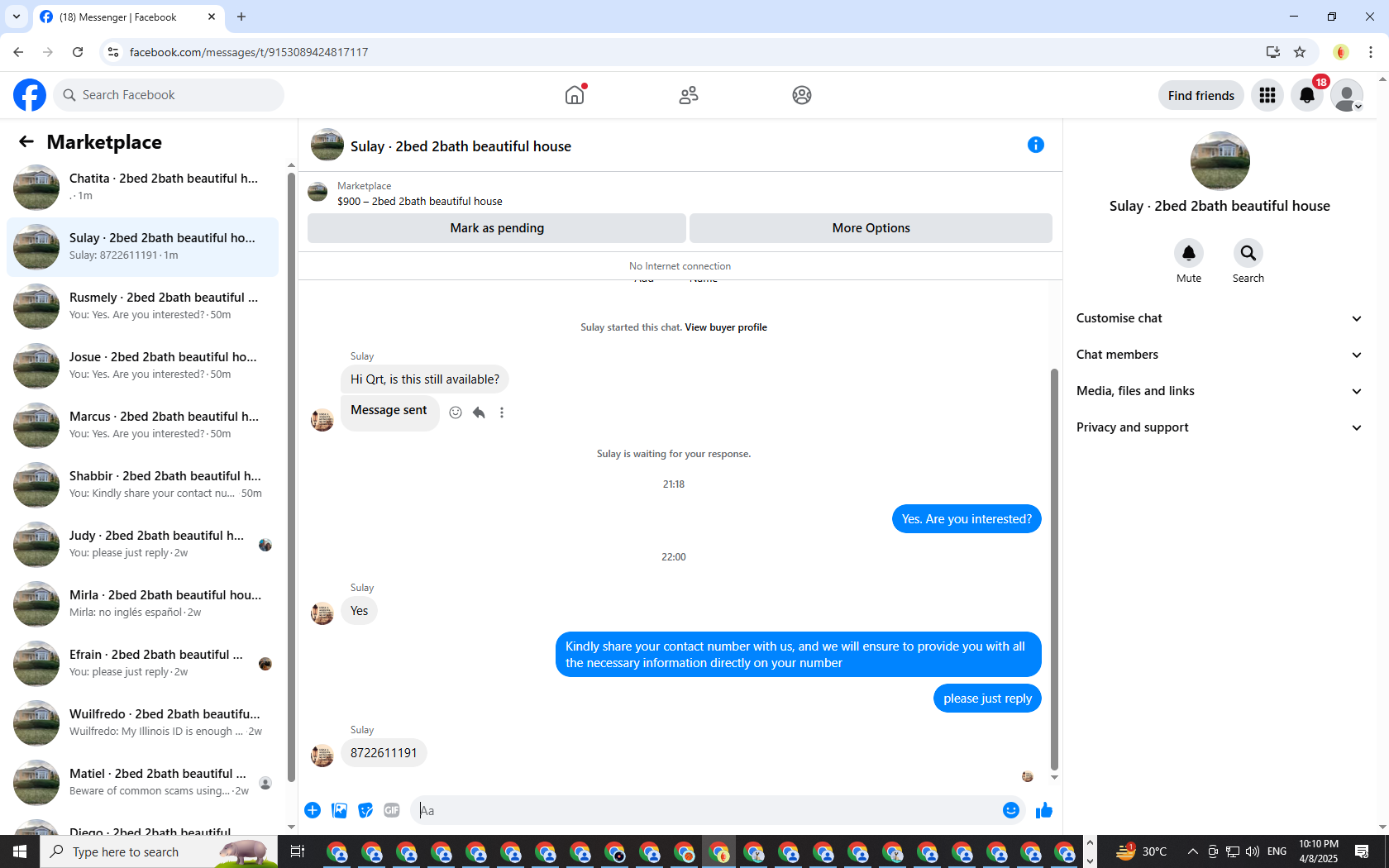Open the Friends icon in top navigation
Image resolution: width=1389 pixels, height=868 pixels.
click(689, 95)
